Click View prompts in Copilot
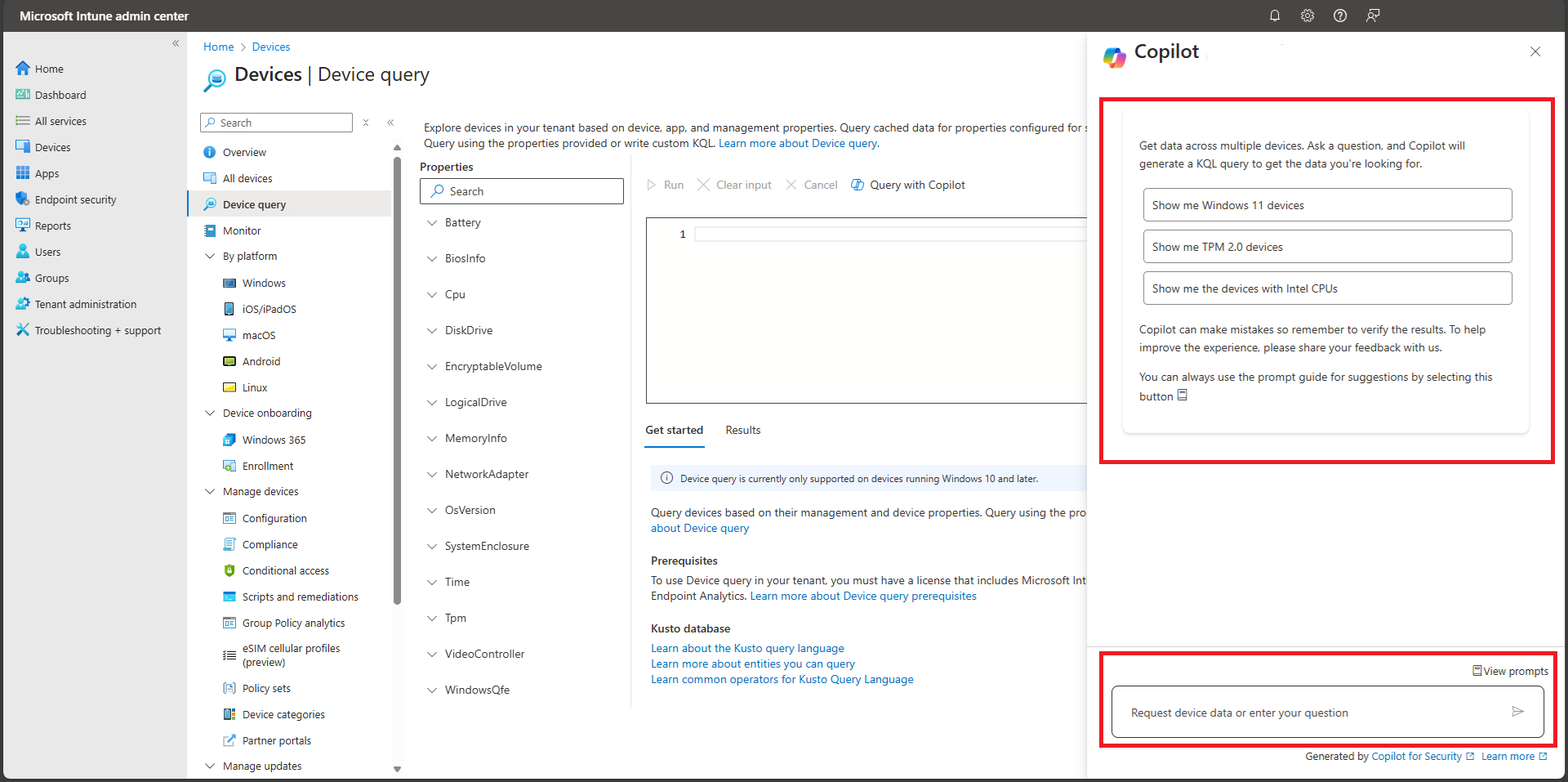The image size is (1568, 782). 1510,671
